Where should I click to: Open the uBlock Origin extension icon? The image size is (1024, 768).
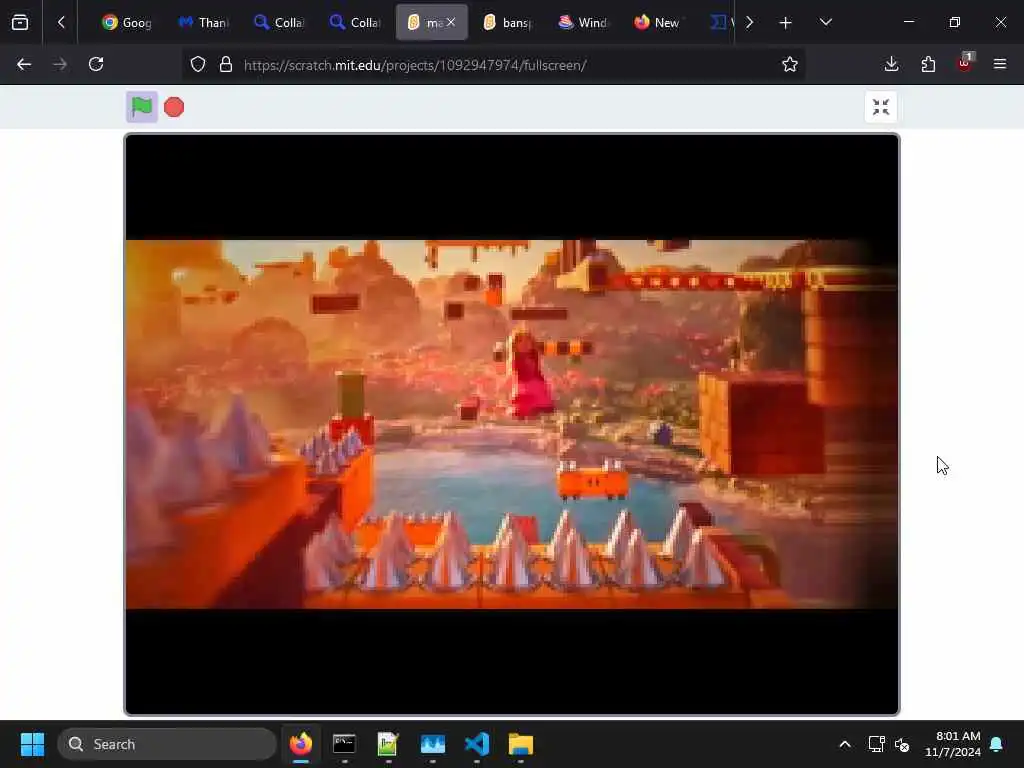[964, 64]
